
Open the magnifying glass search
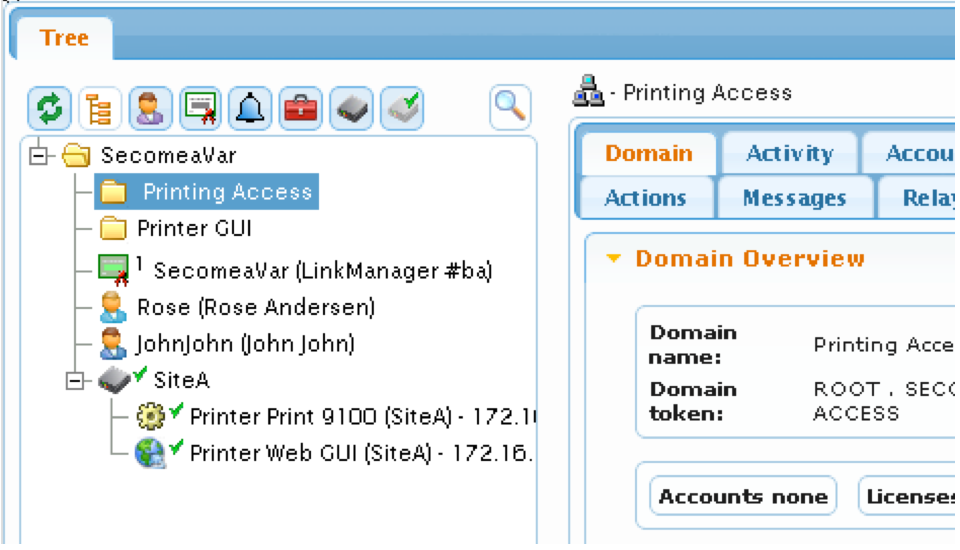pyautogui.click(x=510, y=107)
